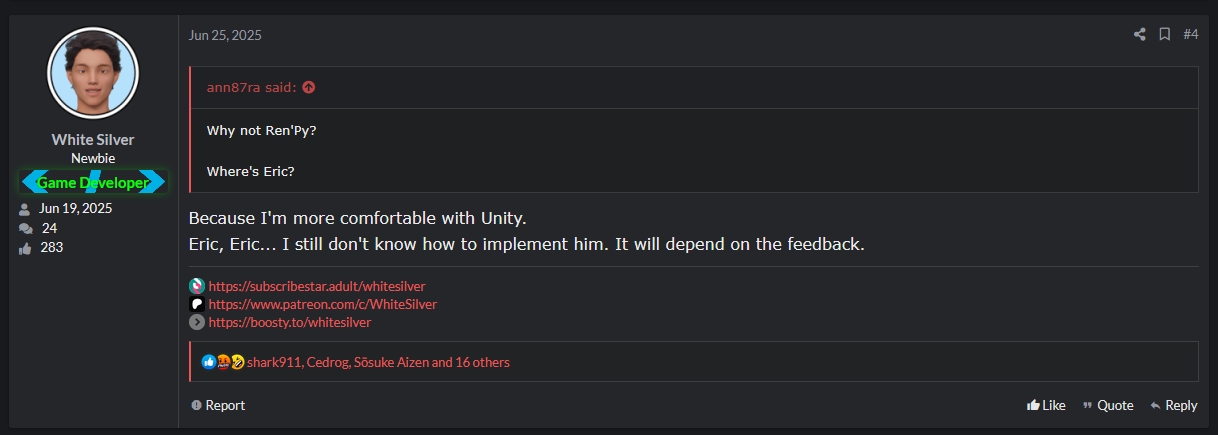Viewport: 1218px width, 435px height.
Task: Open the SubscribeStar whitesilver link
Action: click(x=317, y=286)
